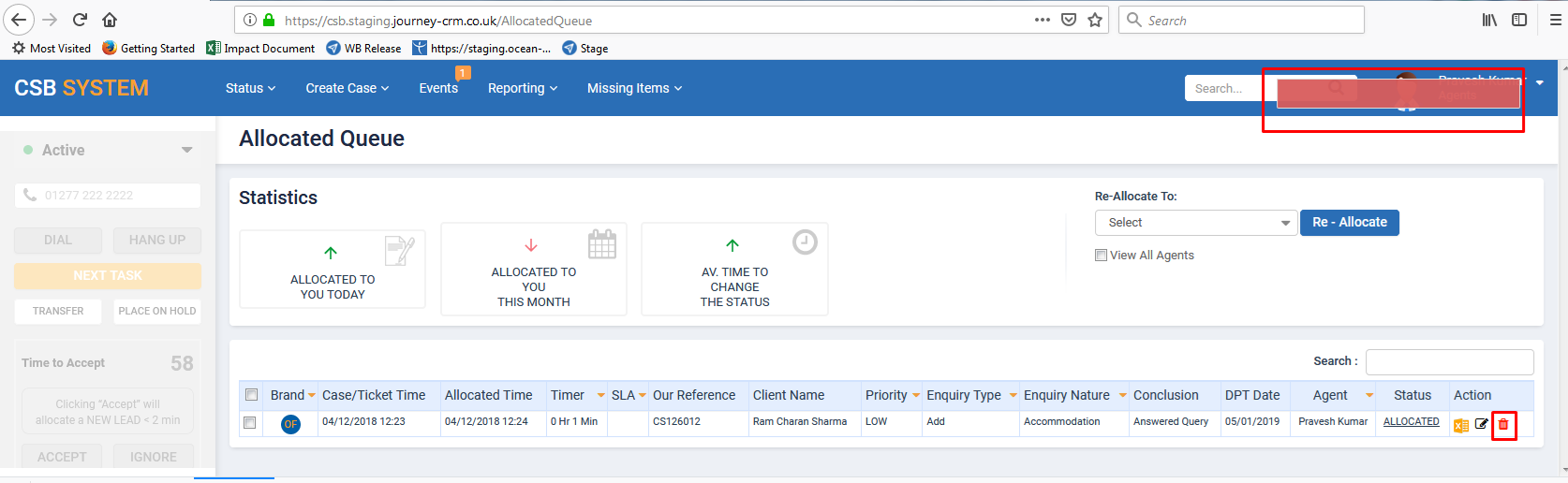Viewport: 1568px width, 483px height.
Task: Open the Reporting menu
Action: click(522, 88)
